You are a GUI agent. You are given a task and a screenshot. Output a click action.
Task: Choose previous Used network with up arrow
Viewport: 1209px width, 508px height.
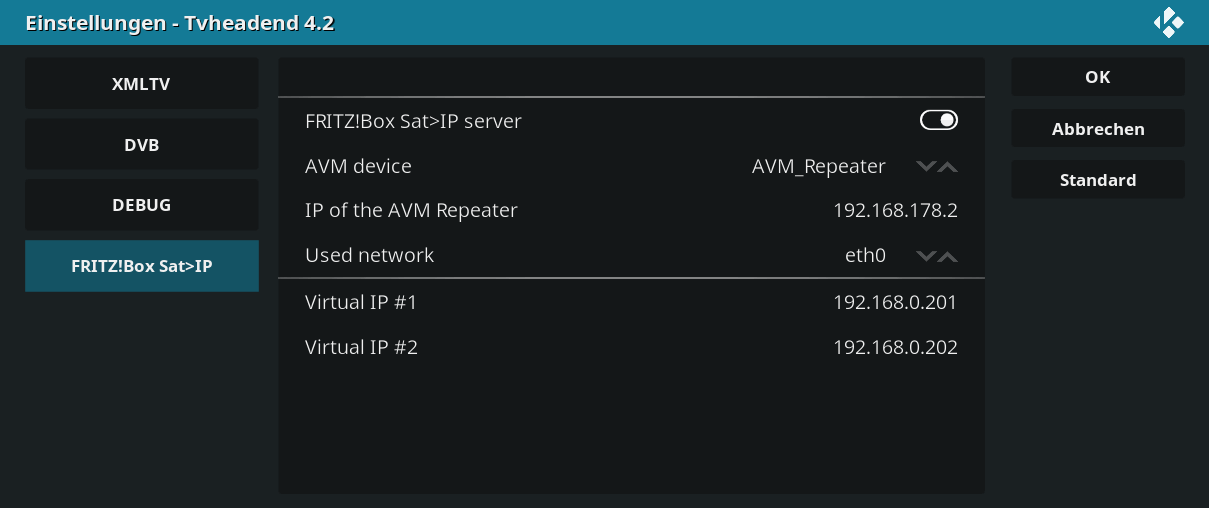pos(948,256)
